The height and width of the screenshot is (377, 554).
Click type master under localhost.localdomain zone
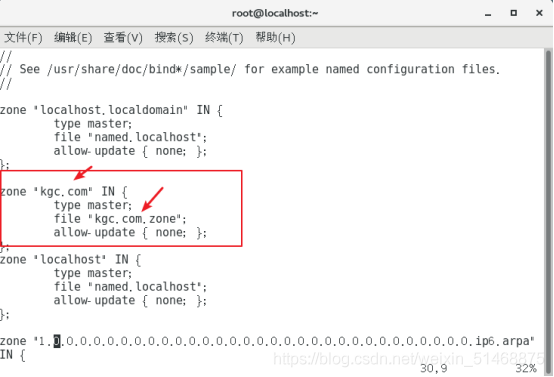[93, 124]
